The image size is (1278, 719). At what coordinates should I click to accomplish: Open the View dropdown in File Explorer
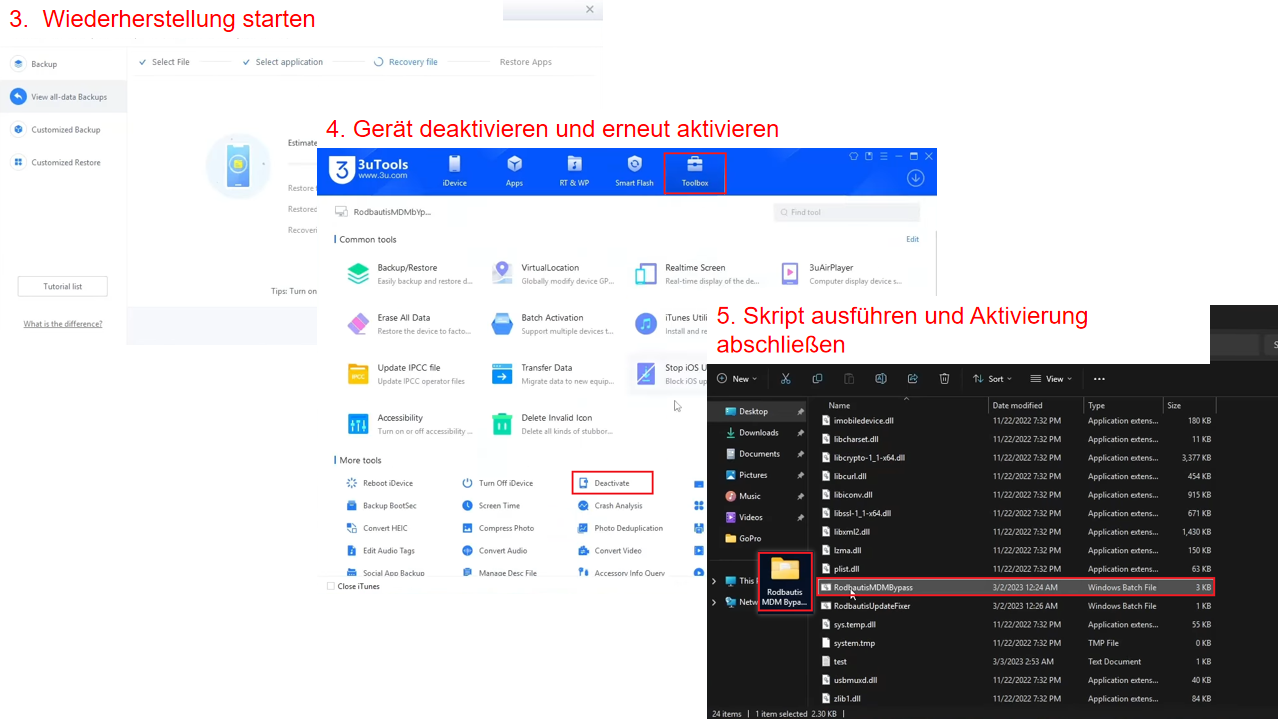point(1051,378)
